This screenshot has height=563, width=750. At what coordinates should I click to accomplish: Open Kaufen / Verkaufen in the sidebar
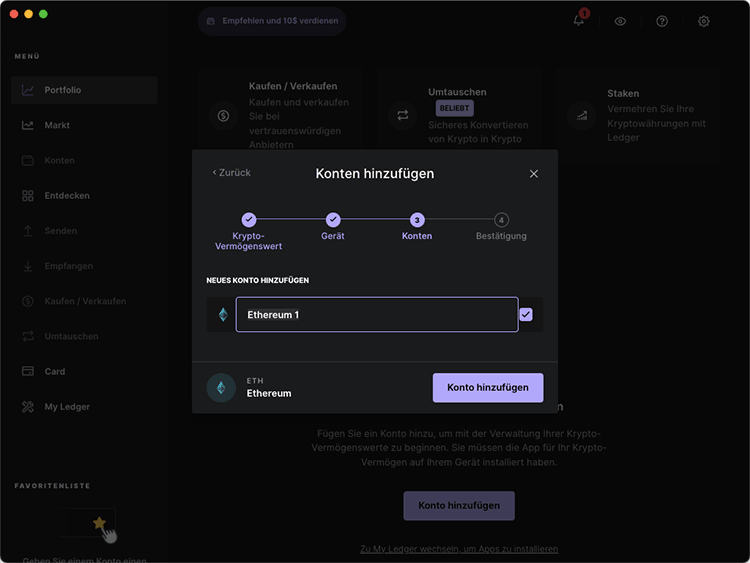point(84,301)
